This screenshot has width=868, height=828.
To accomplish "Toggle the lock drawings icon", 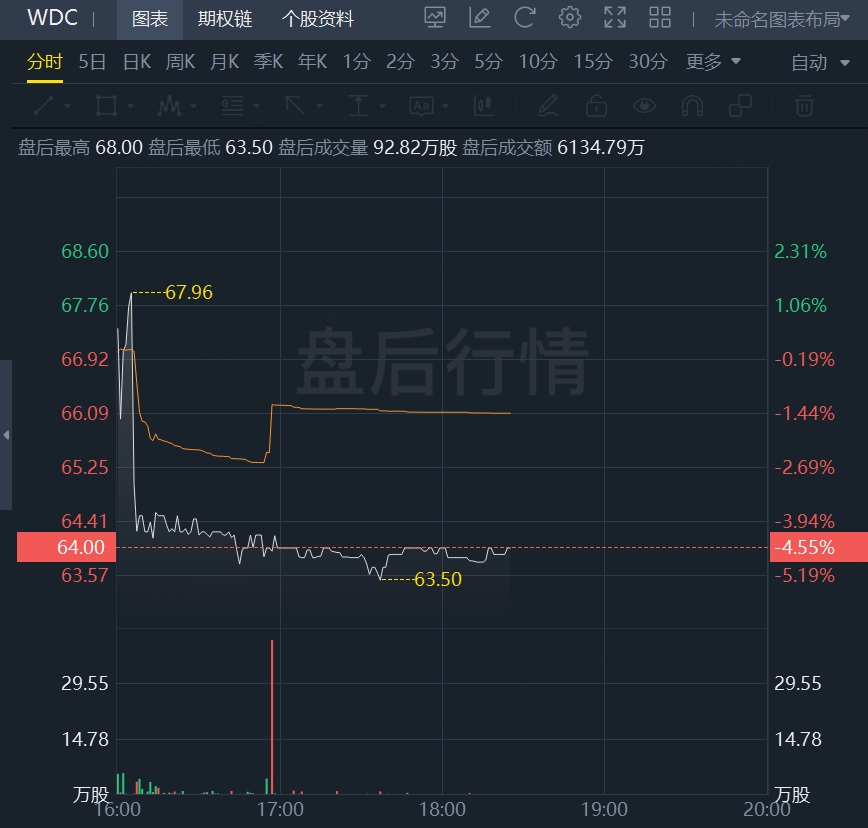I will click(596, 105).
